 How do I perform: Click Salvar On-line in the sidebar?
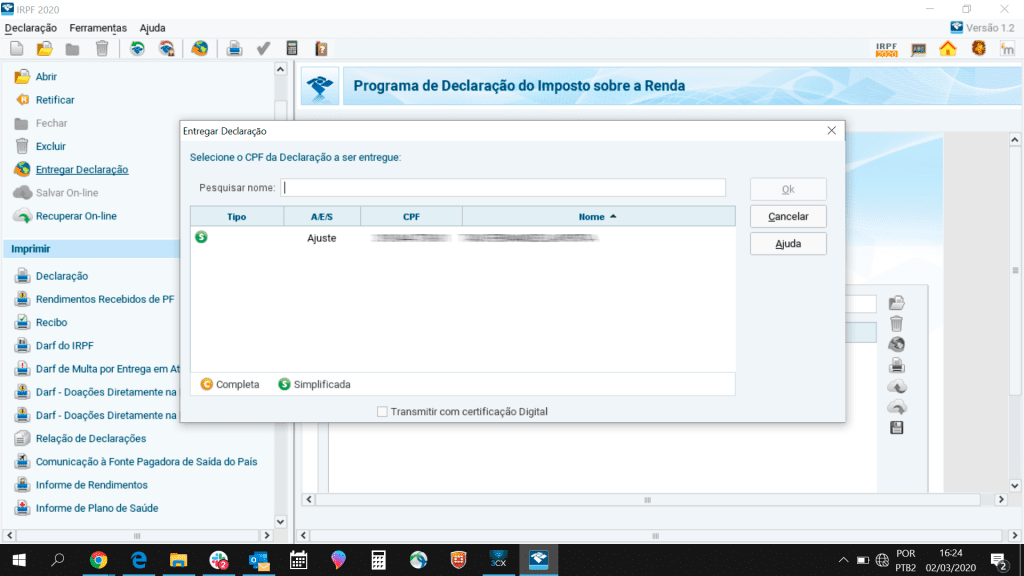pos(67,193)
